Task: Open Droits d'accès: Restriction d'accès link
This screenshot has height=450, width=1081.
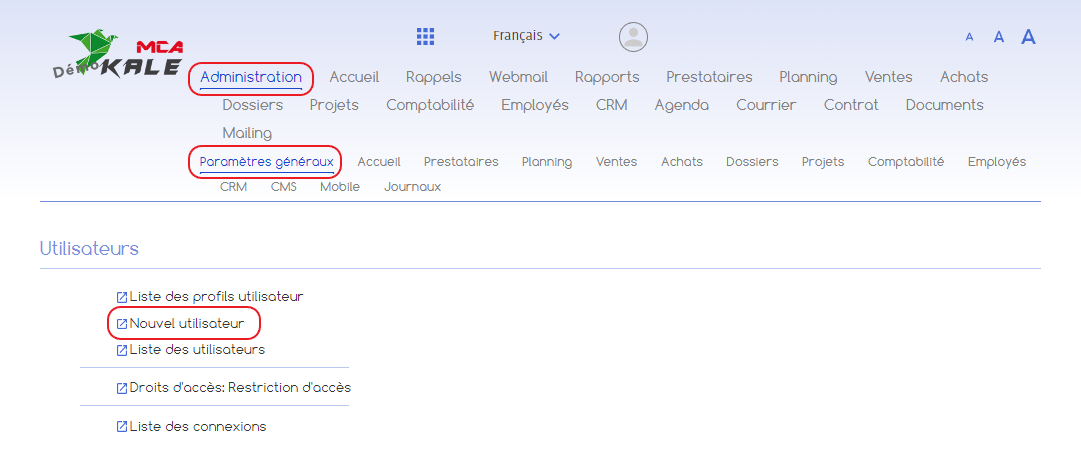Action: click(x=240, y=388)
